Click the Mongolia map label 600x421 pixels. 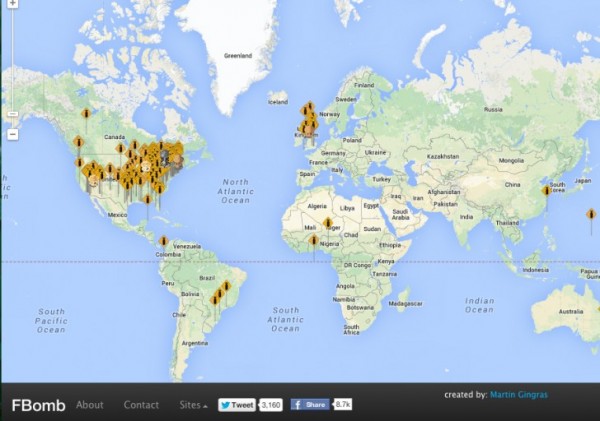tap(511, 161)
